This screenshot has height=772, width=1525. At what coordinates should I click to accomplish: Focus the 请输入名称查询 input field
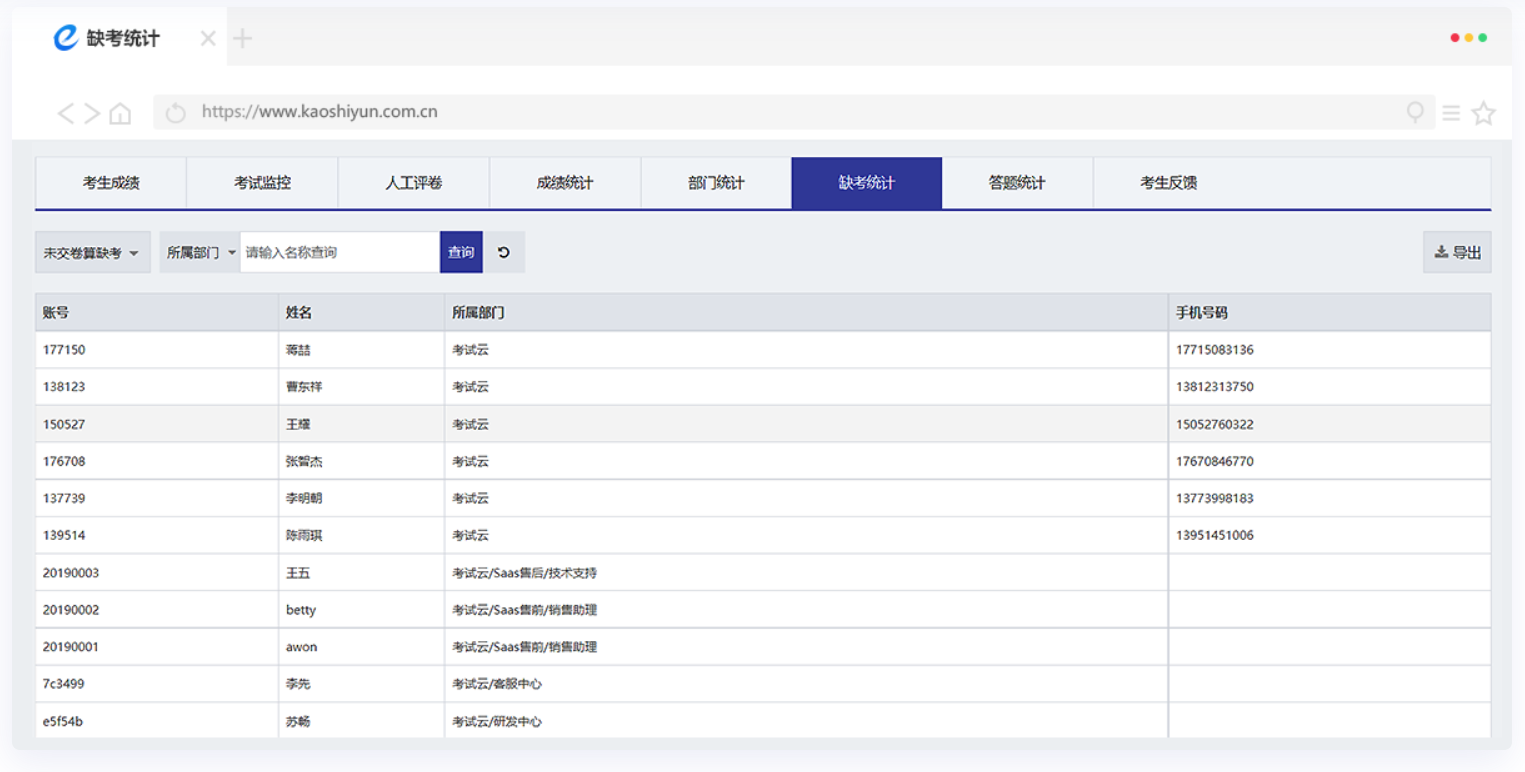coord(339,253)
